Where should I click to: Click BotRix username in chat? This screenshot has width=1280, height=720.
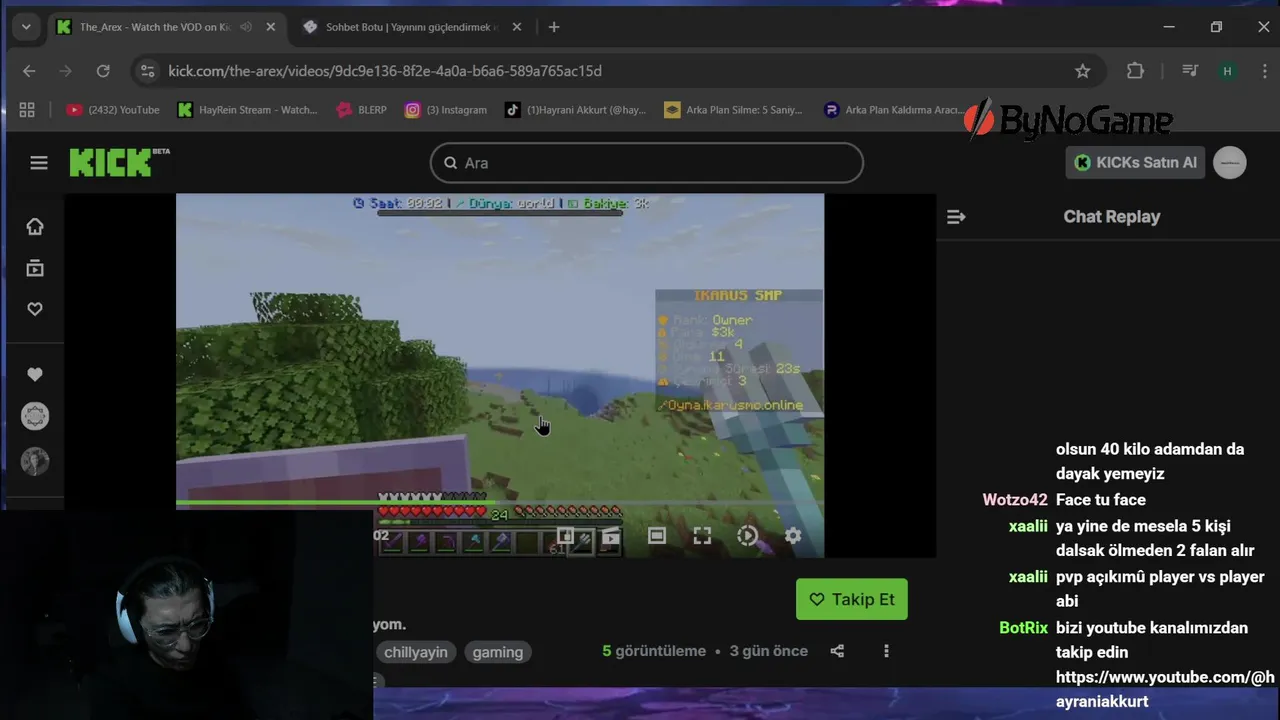point(1024,628)
